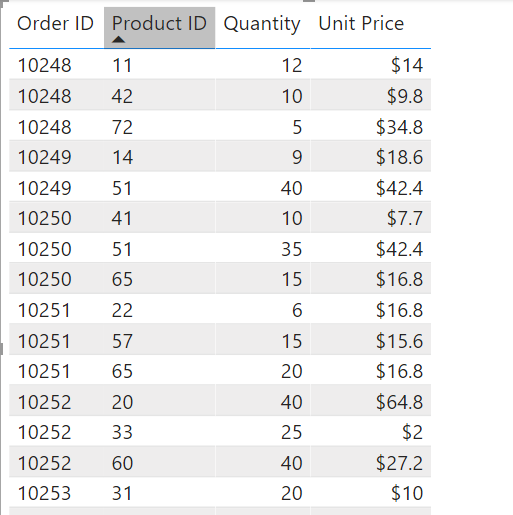Sort by the Order ID column header
This screenshot has height=515, width=513.
click(55, 24)
